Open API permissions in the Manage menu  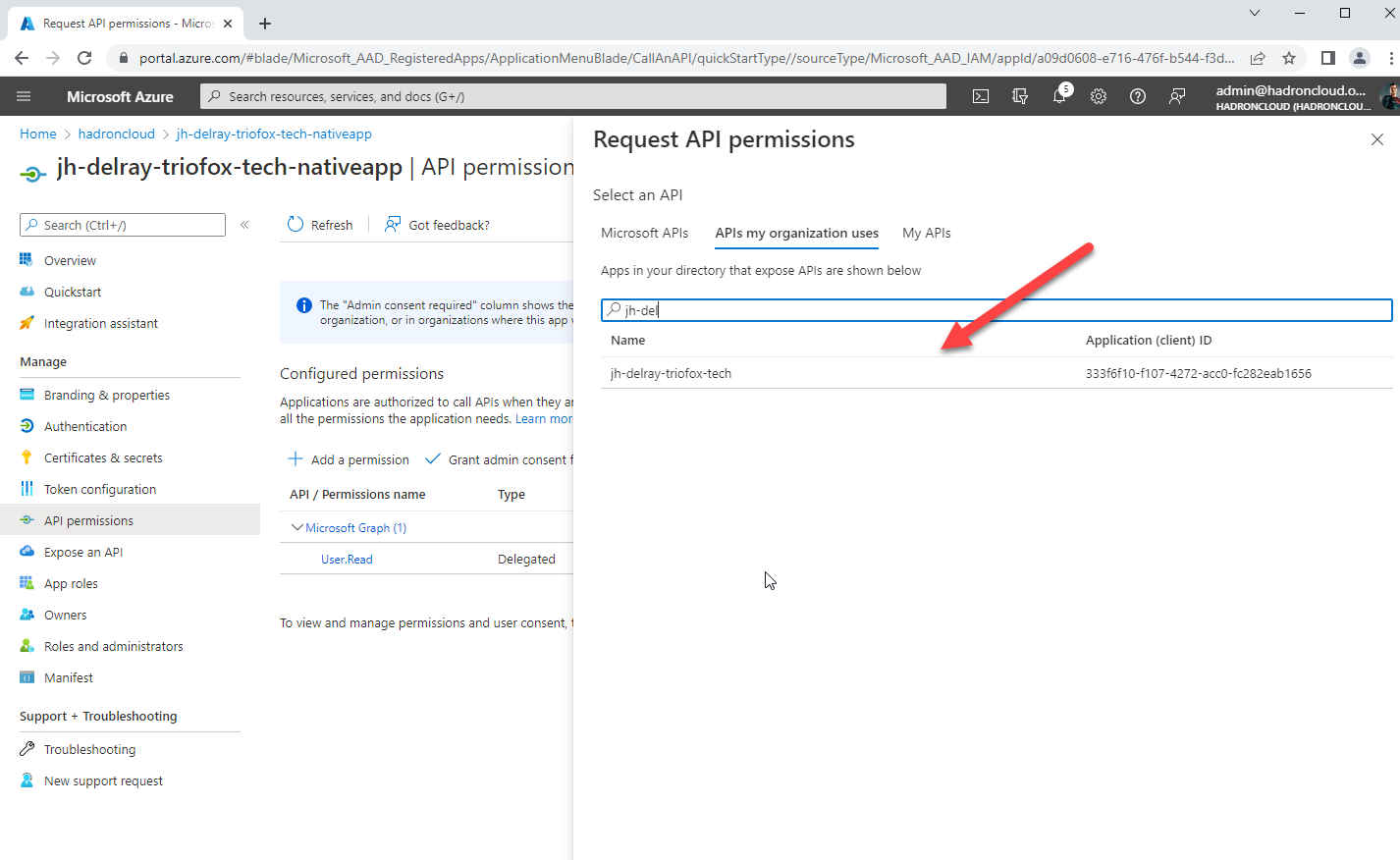tap(130, 520)
